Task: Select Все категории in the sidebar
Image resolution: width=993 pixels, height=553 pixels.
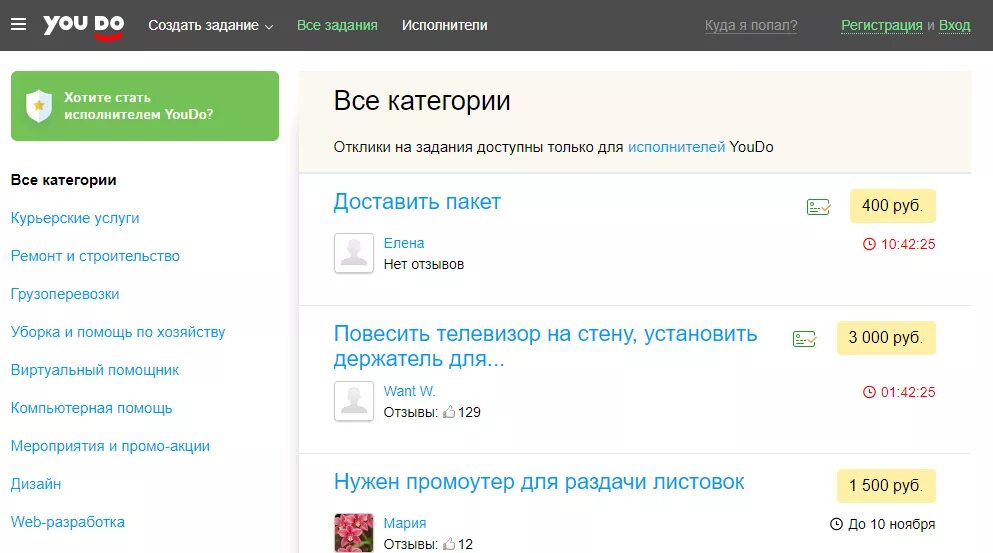Action: pyautogui.click(x=63, y=180)
